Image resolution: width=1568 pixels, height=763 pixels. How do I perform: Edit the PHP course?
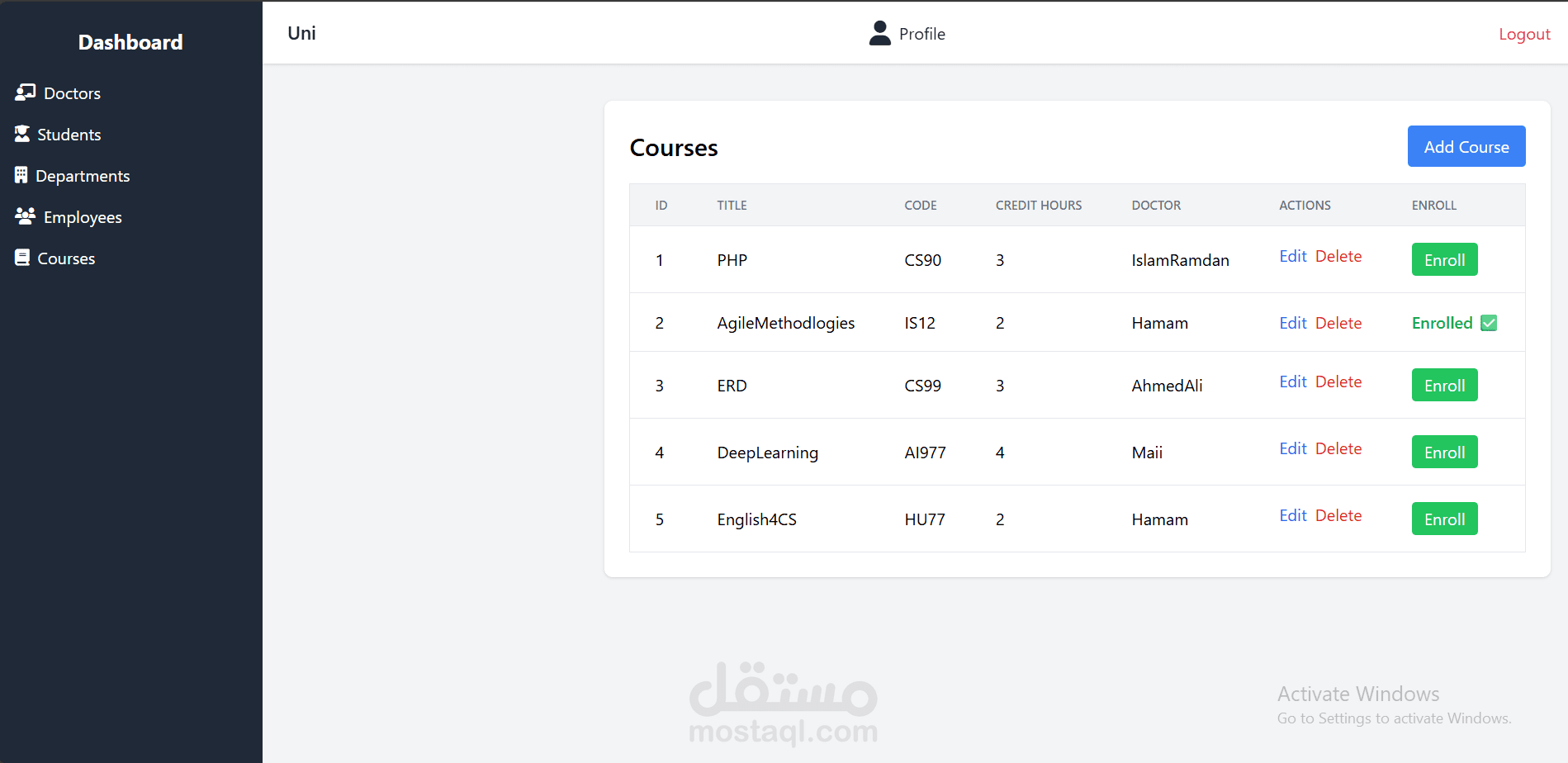point(1293,256)
